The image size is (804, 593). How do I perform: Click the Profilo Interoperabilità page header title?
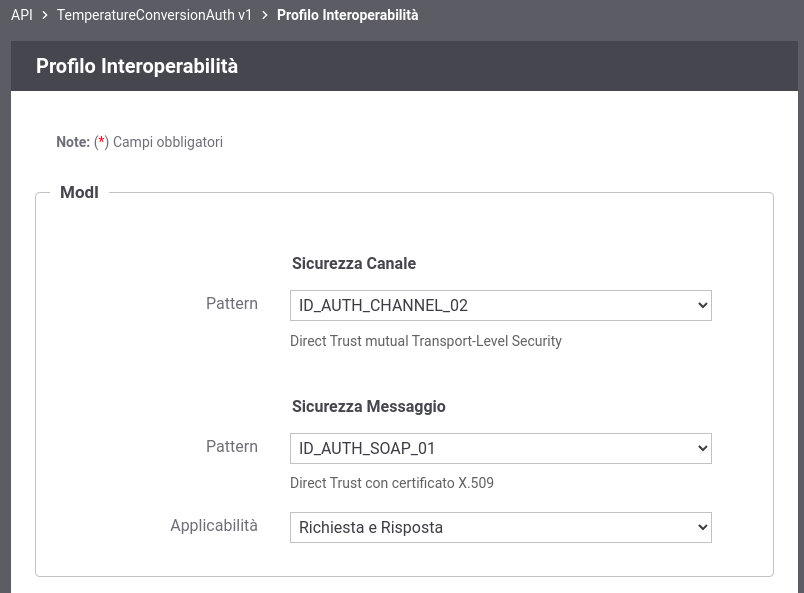tap(137, 66)
